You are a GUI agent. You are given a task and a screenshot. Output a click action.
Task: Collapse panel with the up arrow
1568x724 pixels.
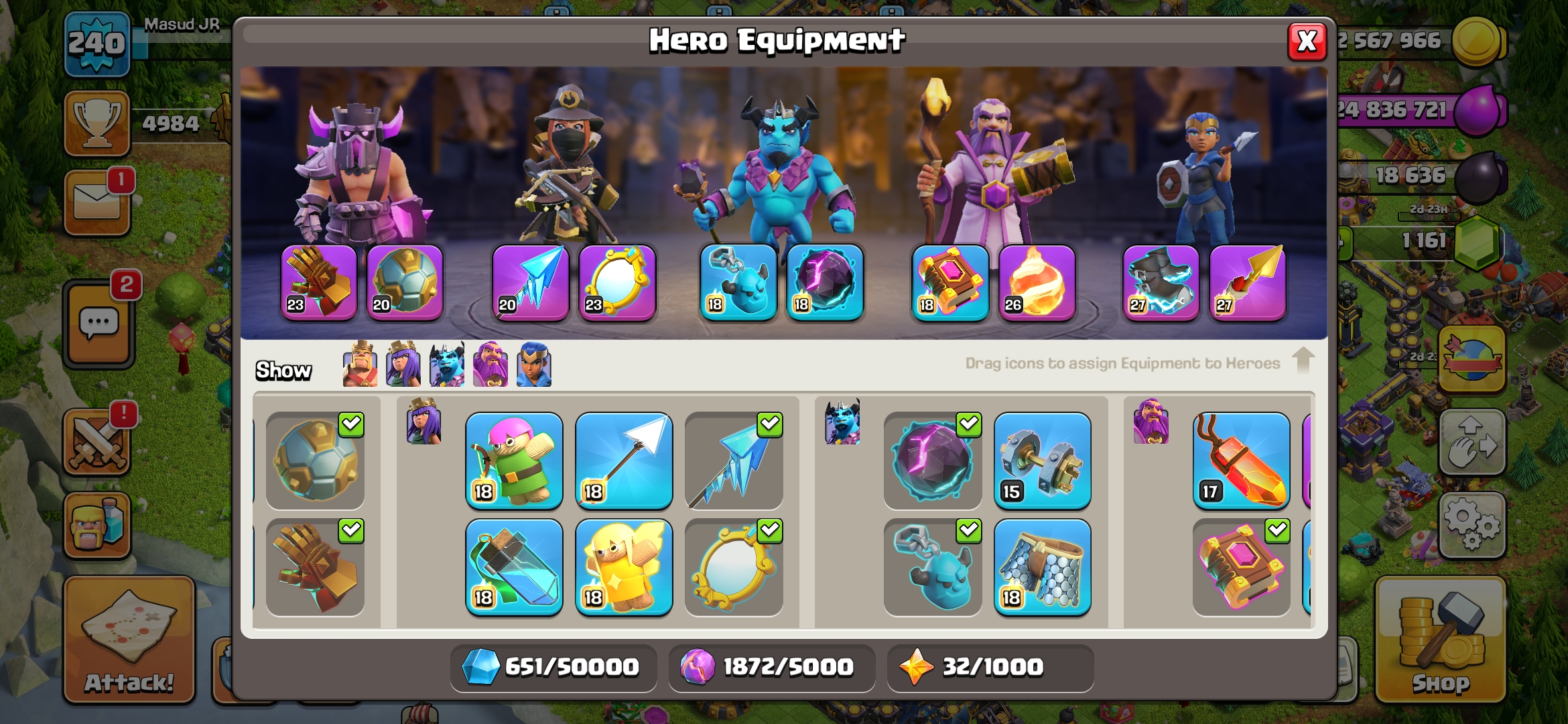pos(1303,361)
